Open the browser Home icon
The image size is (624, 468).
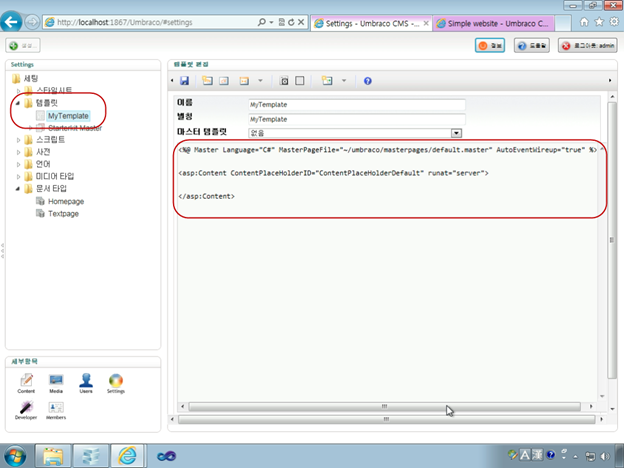584,22
